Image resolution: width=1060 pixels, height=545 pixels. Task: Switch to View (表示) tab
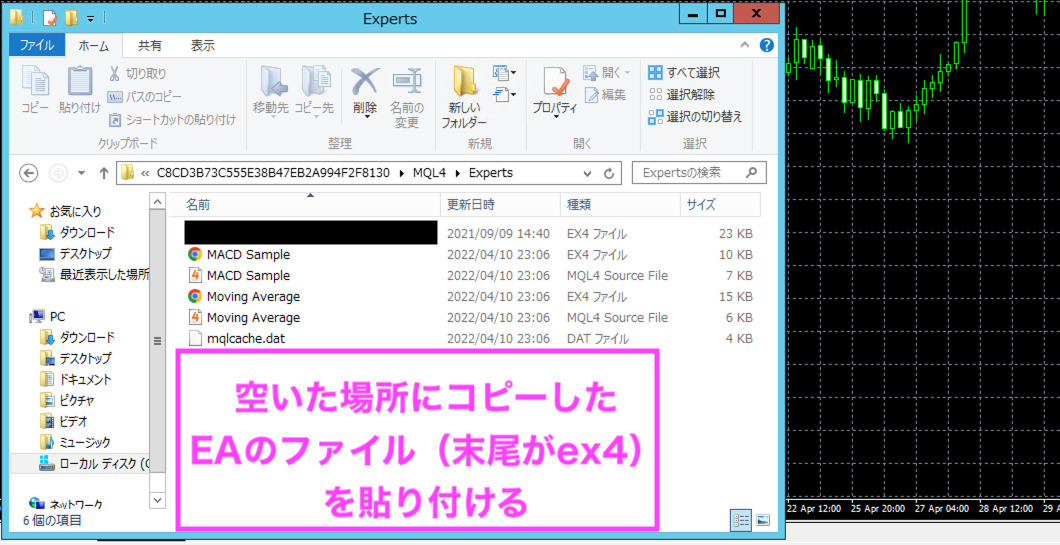coord(202,45)
